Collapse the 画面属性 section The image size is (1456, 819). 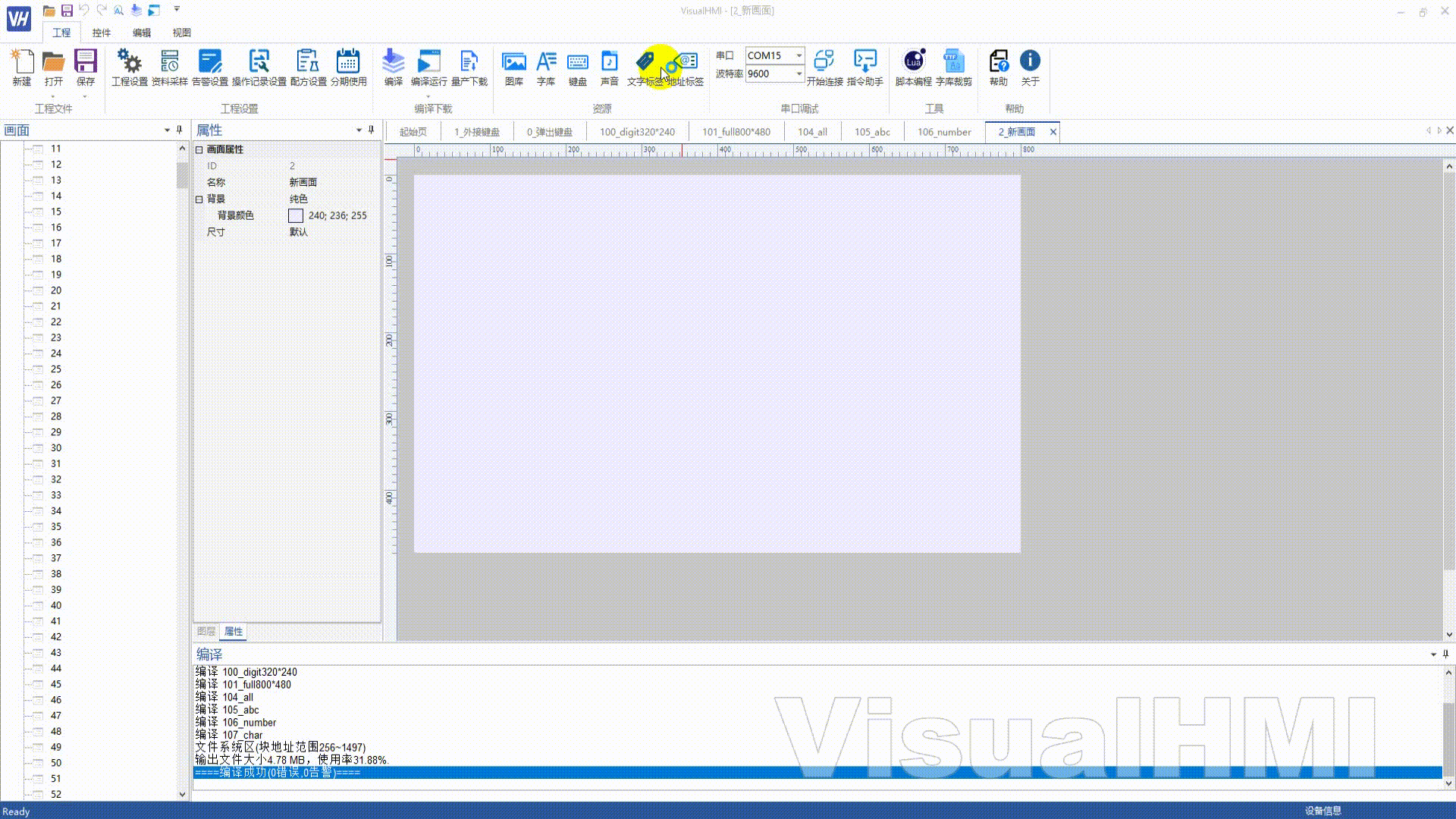click(x=199, y=149)
